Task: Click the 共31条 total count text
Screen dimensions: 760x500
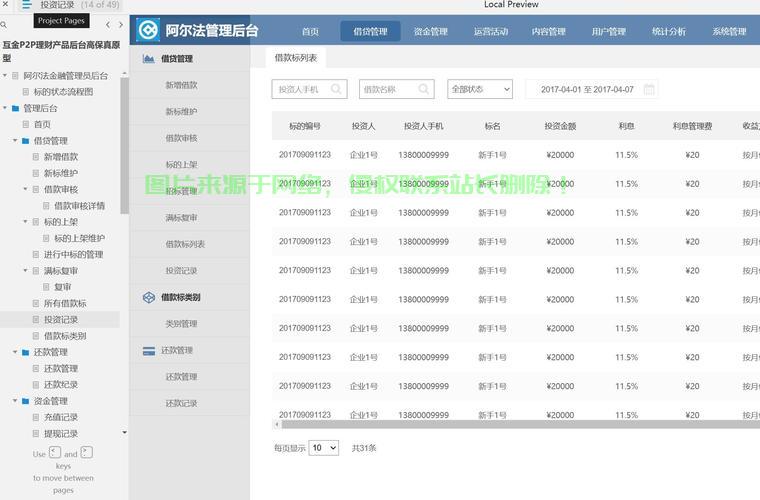Action: tap(364, 448)
